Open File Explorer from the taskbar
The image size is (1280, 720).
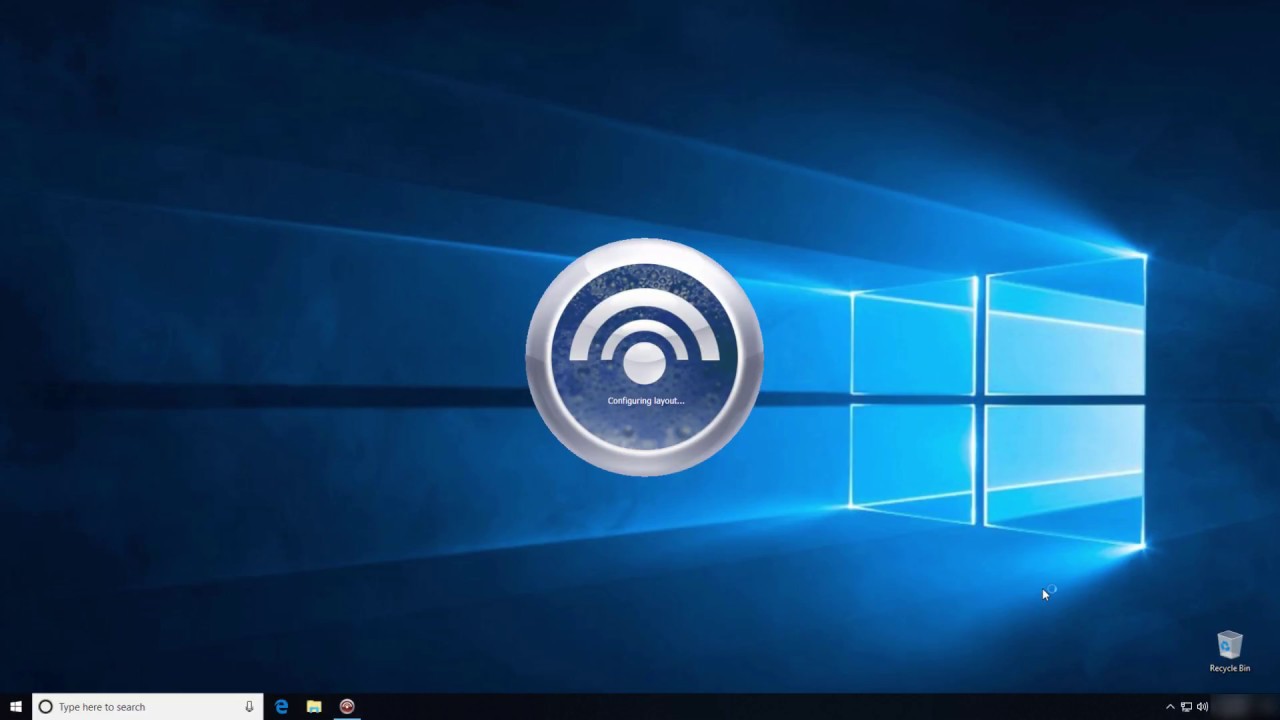(x=314, y=706)
